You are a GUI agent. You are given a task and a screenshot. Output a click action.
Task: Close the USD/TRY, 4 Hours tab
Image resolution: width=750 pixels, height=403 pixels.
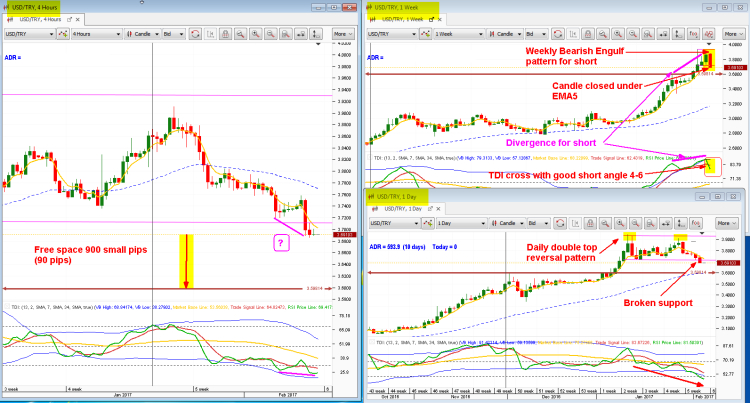pos(77,20)
